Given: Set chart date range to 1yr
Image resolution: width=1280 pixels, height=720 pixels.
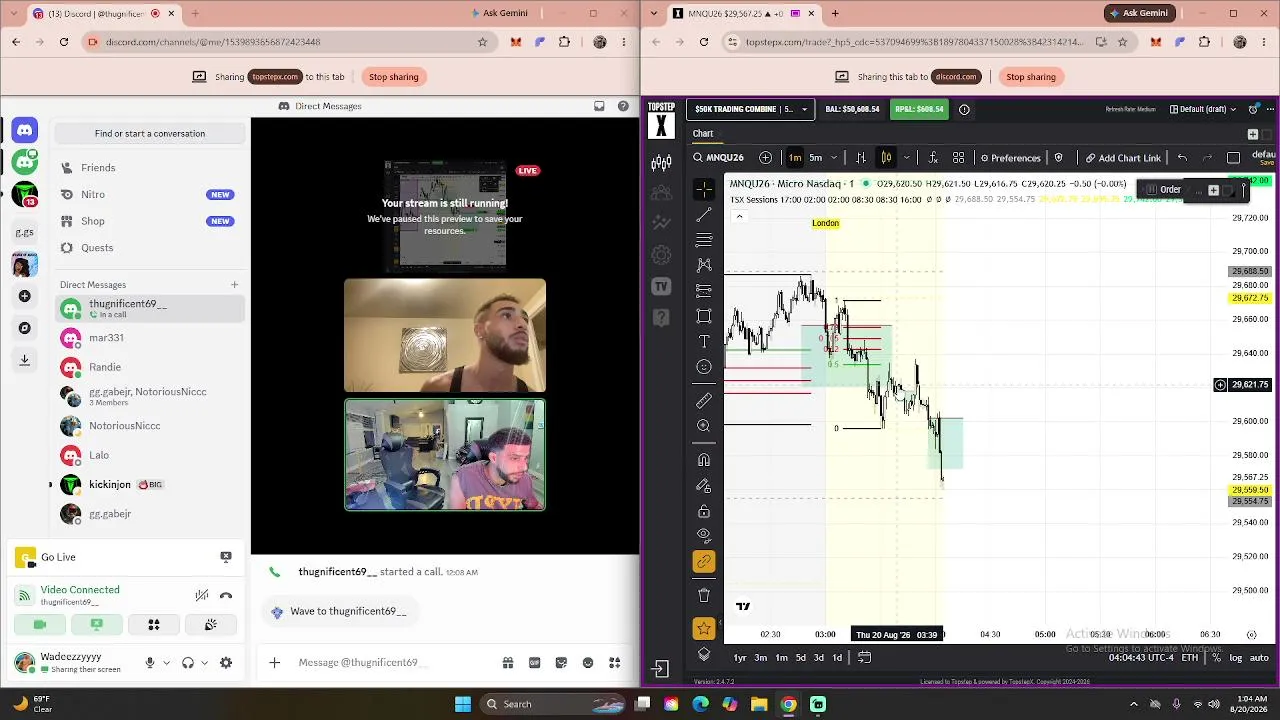Looking at the screenshot, I should point(740,657).
